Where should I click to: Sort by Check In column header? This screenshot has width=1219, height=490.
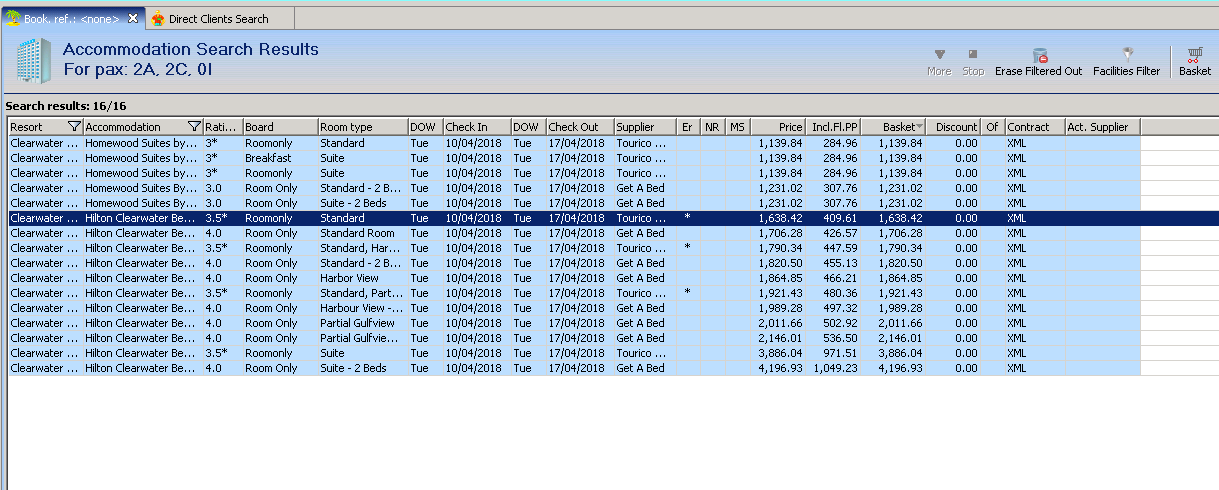[x=476, y=127]
